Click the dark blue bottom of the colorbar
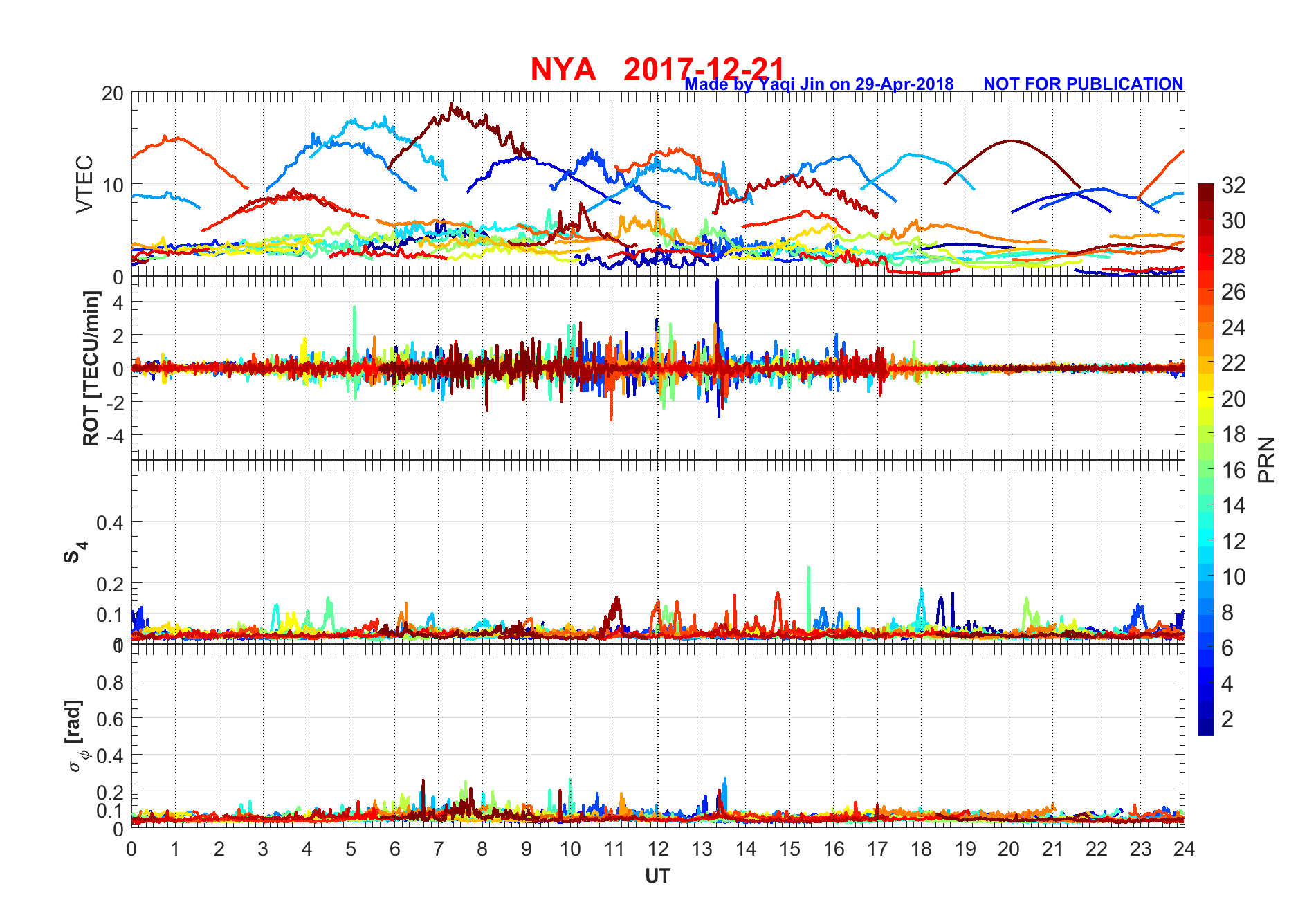The image size is (1316, 920). [x=1205, y=726]
